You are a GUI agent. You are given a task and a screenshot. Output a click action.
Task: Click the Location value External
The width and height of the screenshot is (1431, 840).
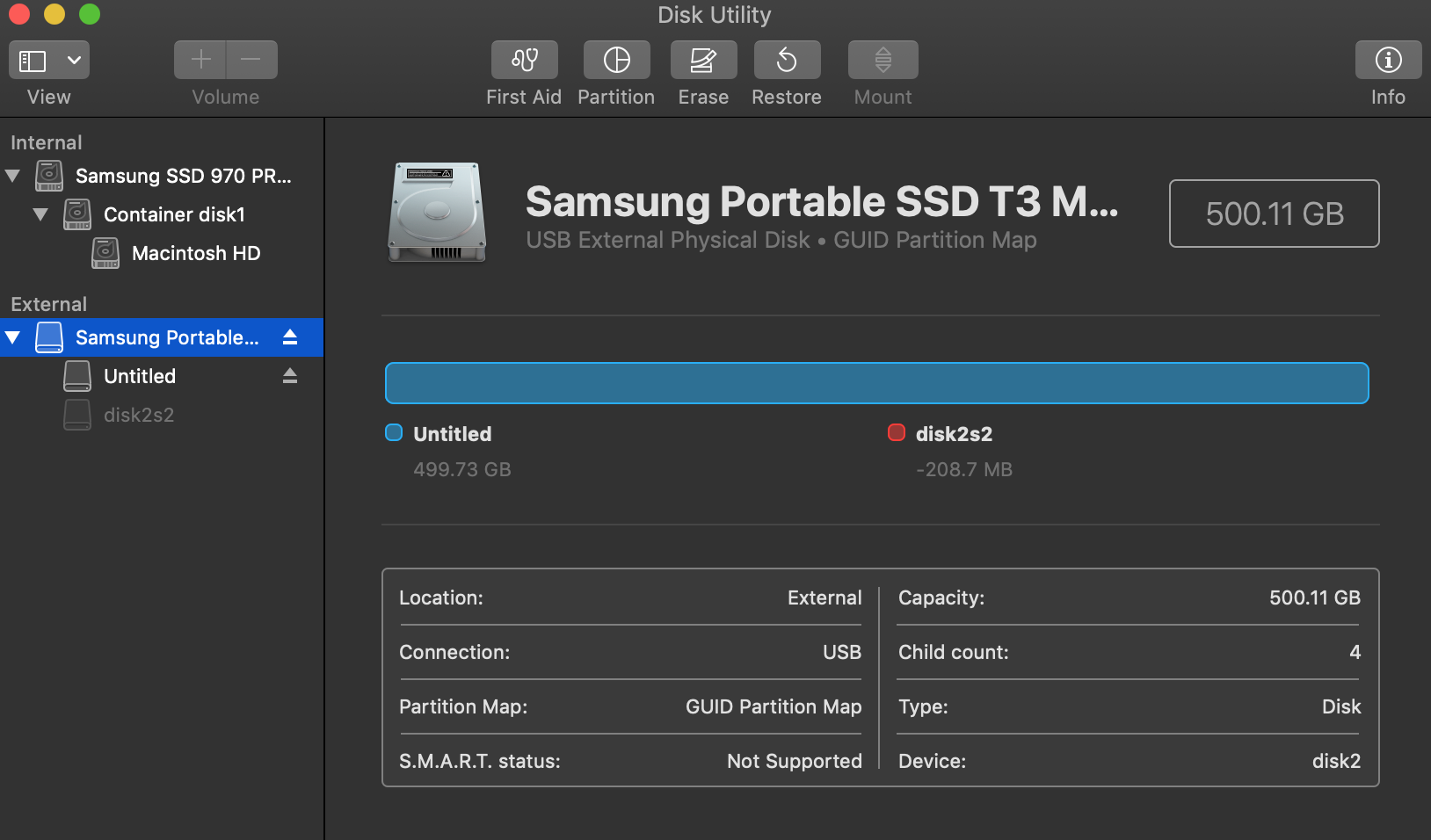[x=824, y=597]
